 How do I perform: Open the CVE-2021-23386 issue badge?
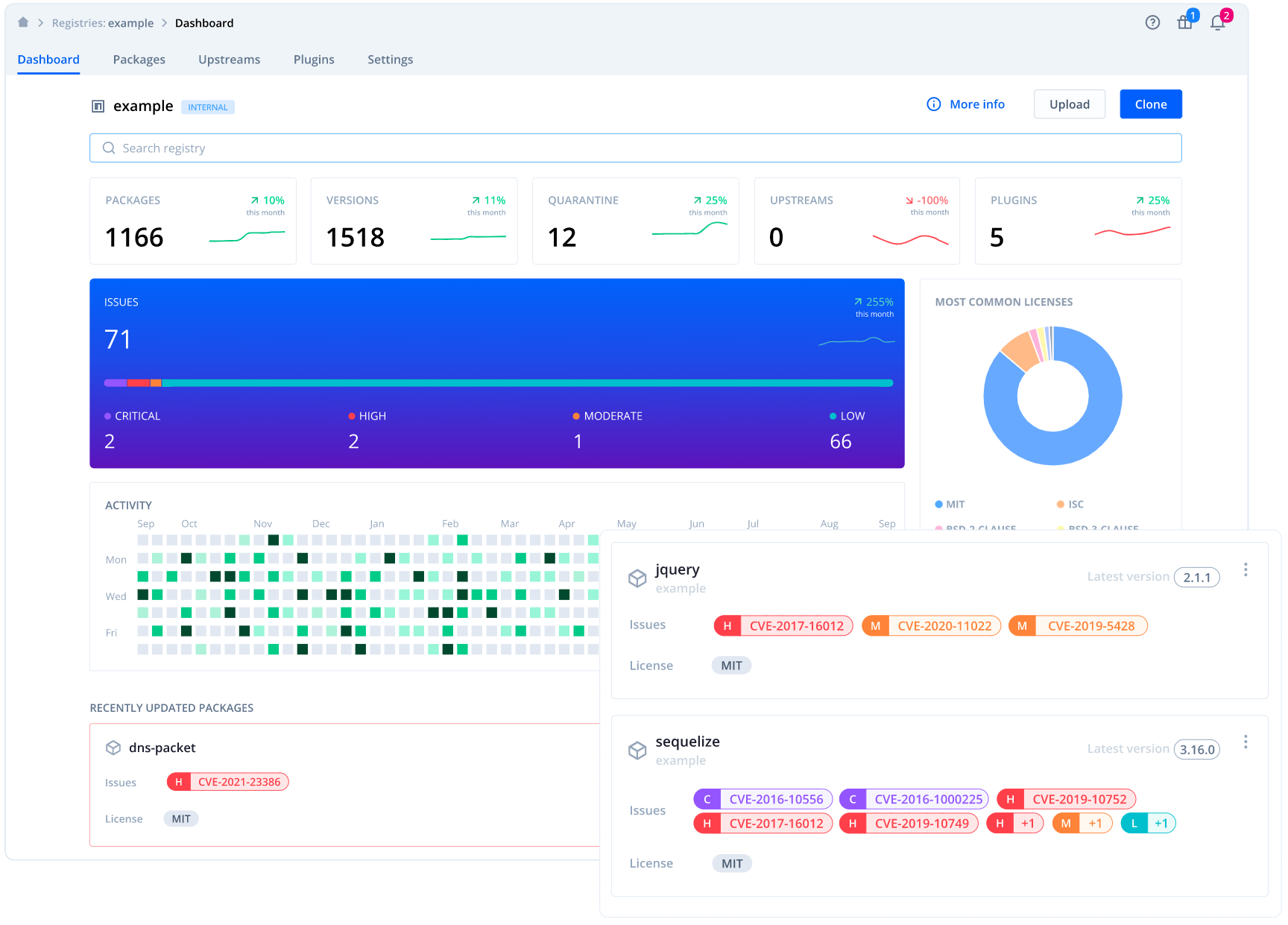point(227,781)
